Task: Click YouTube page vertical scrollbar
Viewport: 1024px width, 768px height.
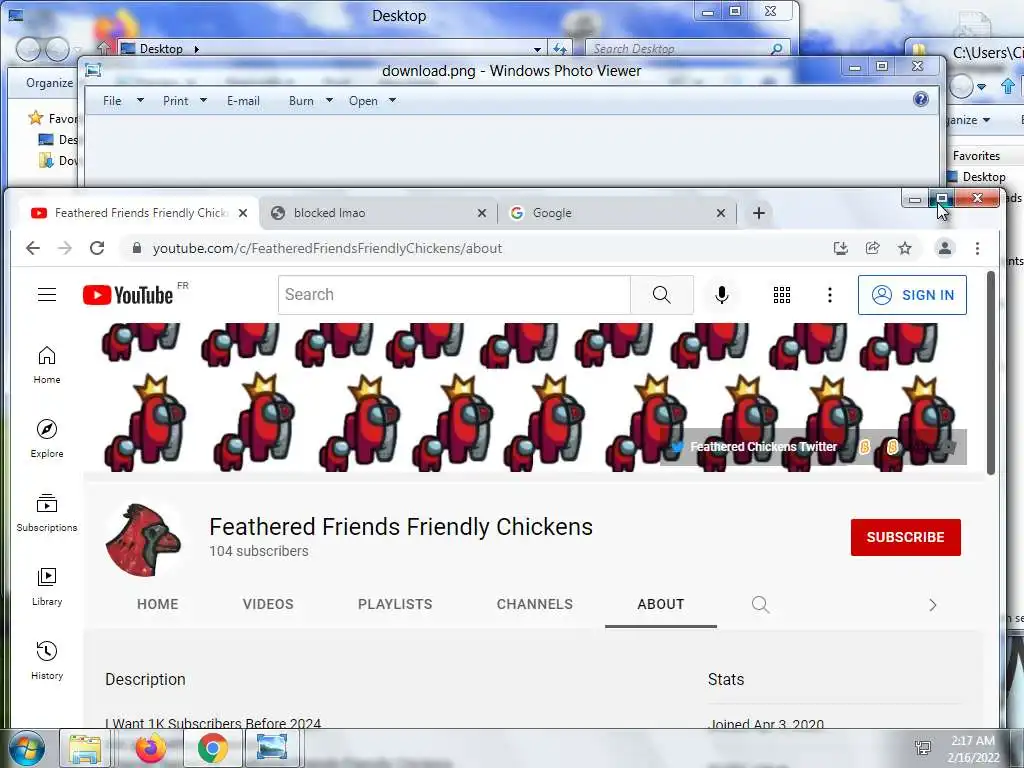Action: pyautogui.click(x=991, y=374)
